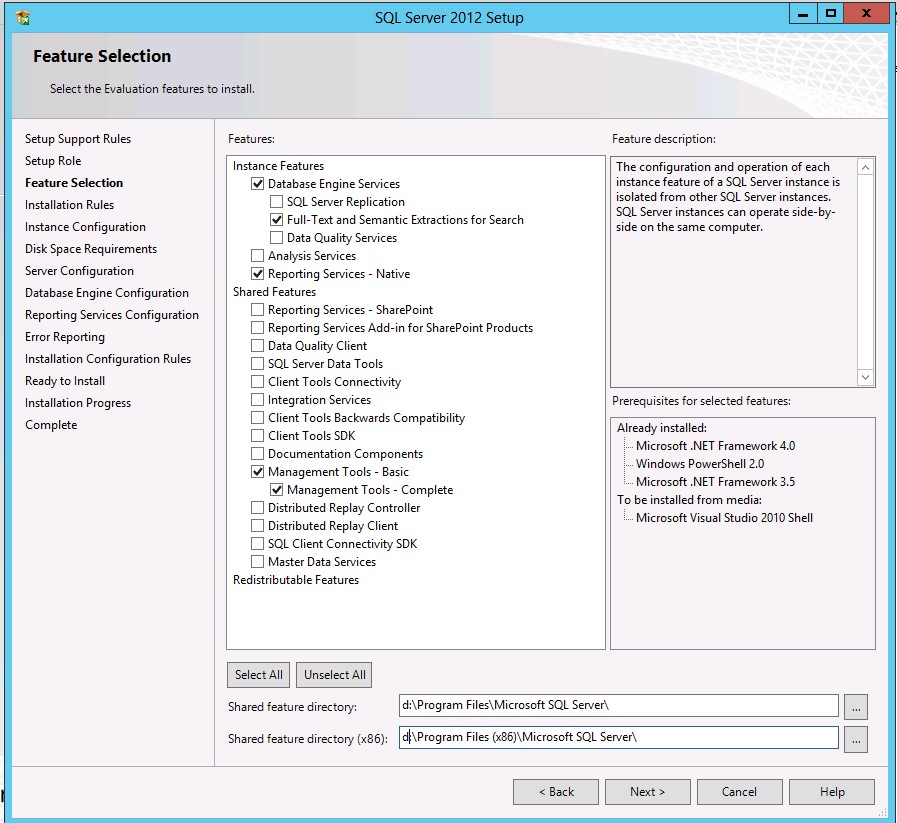This screenshot has height=823, width=897.
Task: Select the Data Quality Client checkbox
Action: click(x=257, y=345)
